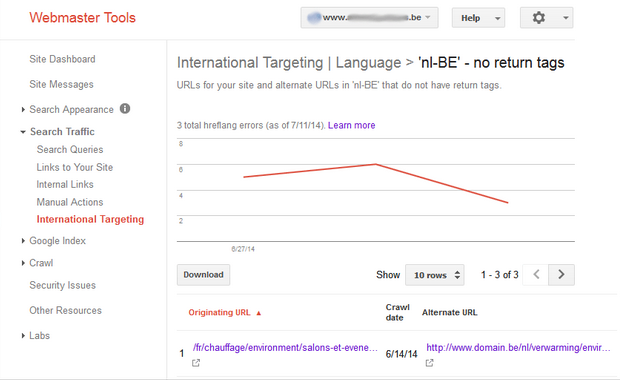
Task: Open the site selector dropdown
Action: click(x=369, y=18)
